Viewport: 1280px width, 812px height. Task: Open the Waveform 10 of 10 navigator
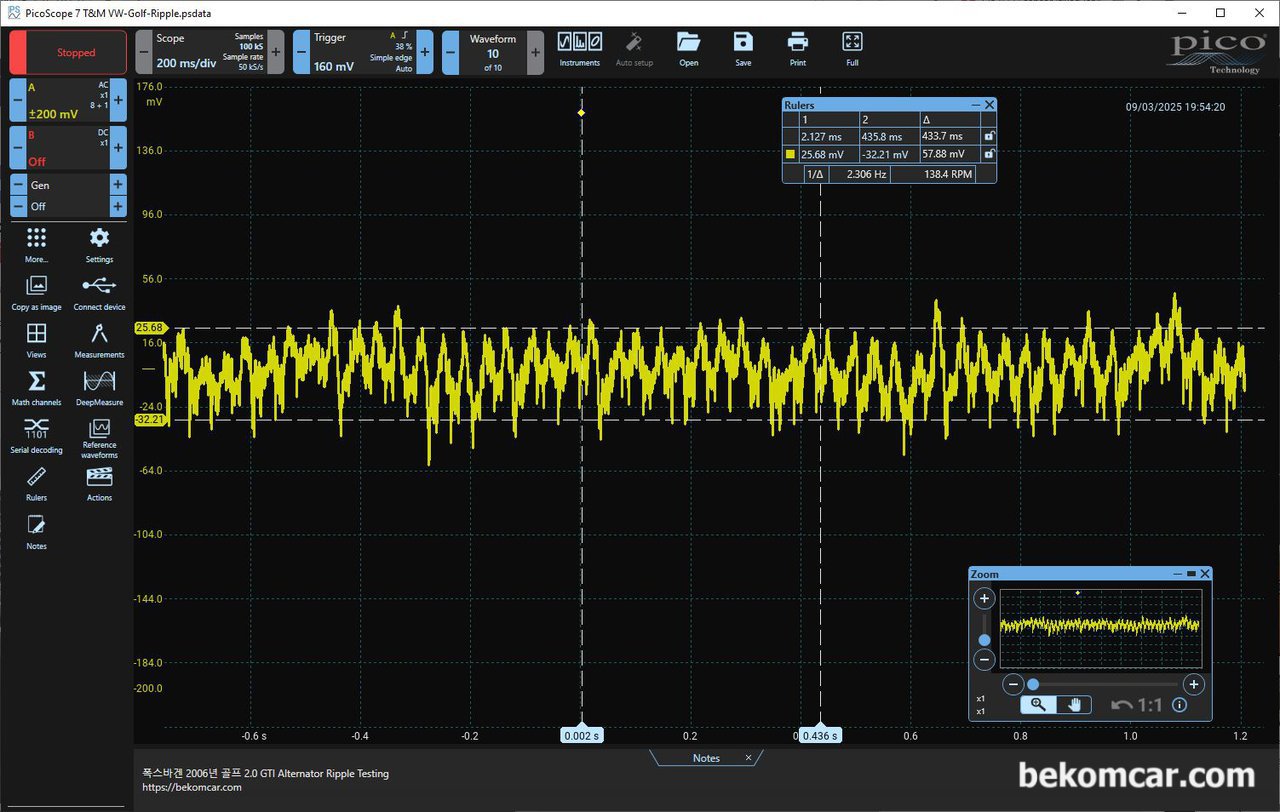[x=493, y=52]
